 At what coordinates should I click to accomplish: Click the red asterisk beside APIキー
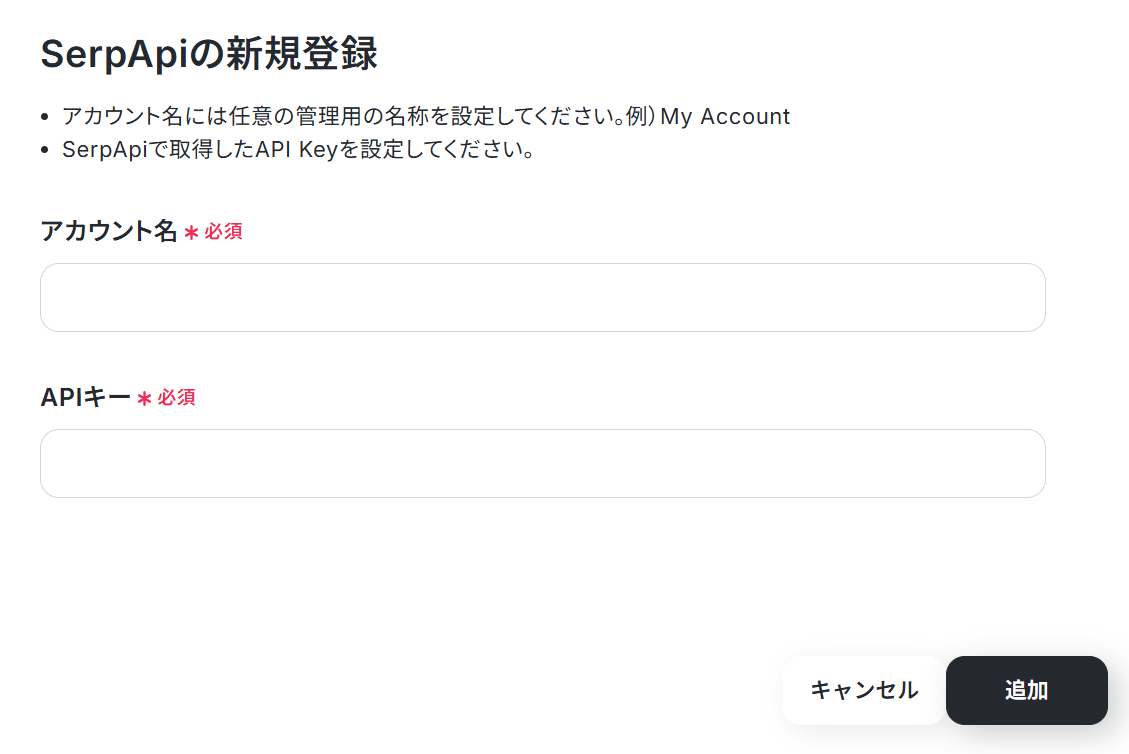tap(144, 398)
